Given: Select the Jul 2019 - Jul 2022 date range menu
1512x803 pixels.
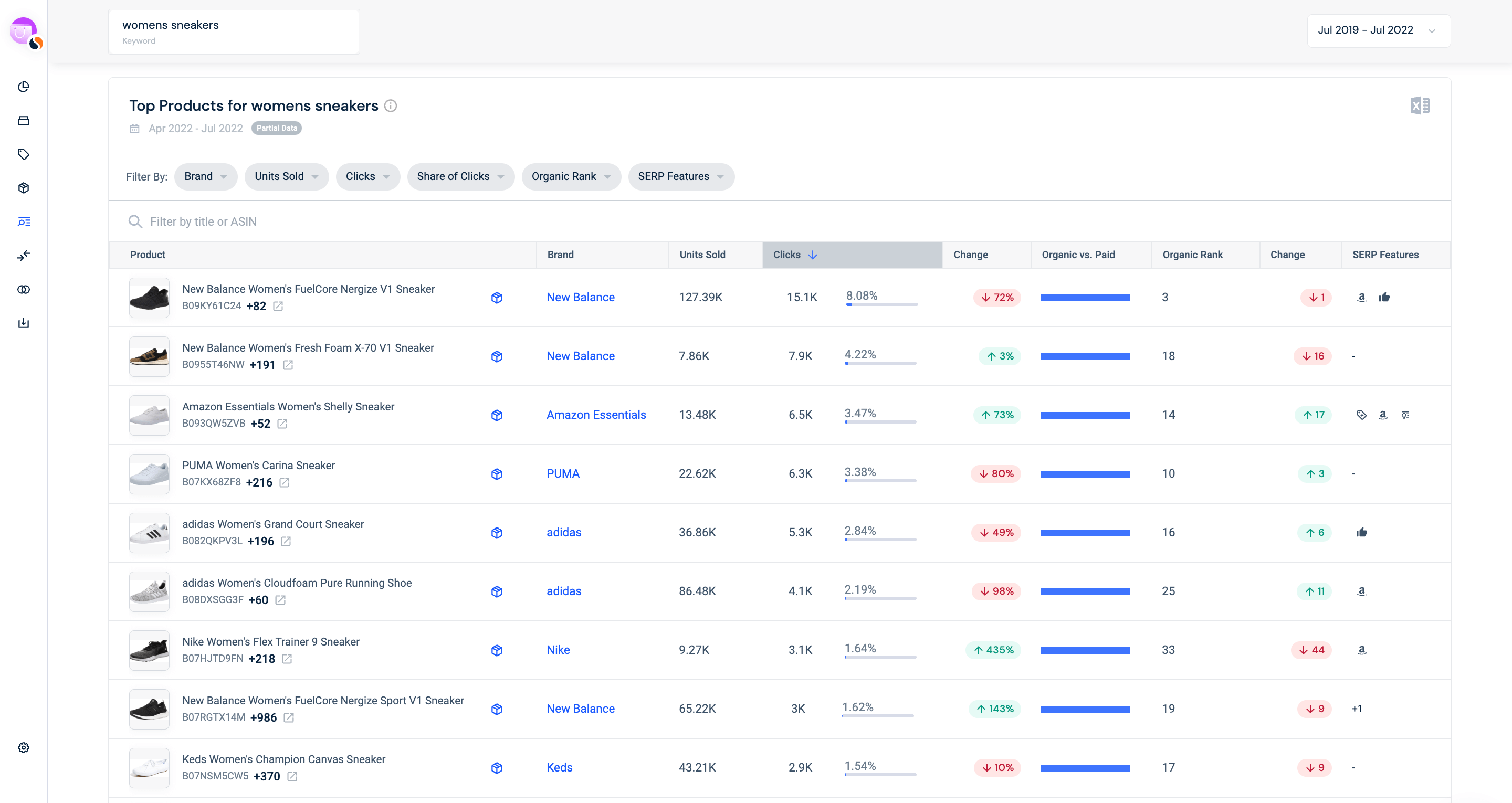Looking at the screenshot, I should click(1373, 30).
